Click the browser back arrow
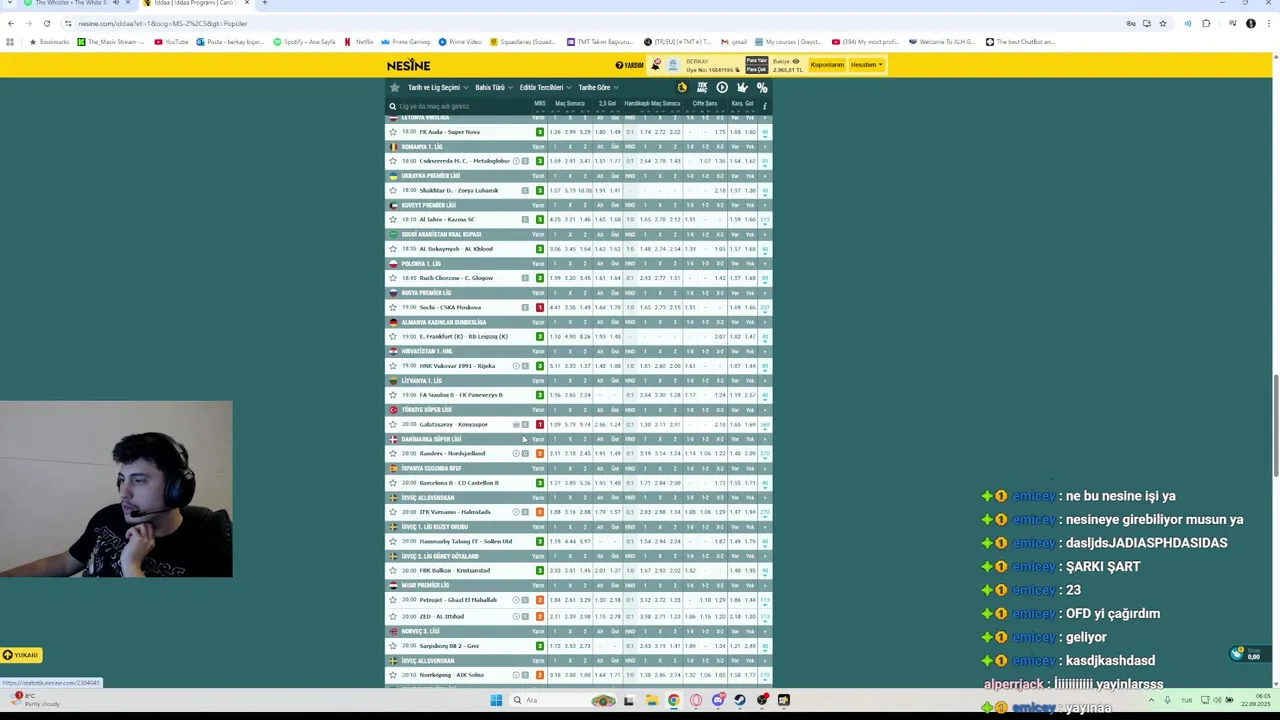Viewport: 1280px width, 720px height. pos(10,23)
